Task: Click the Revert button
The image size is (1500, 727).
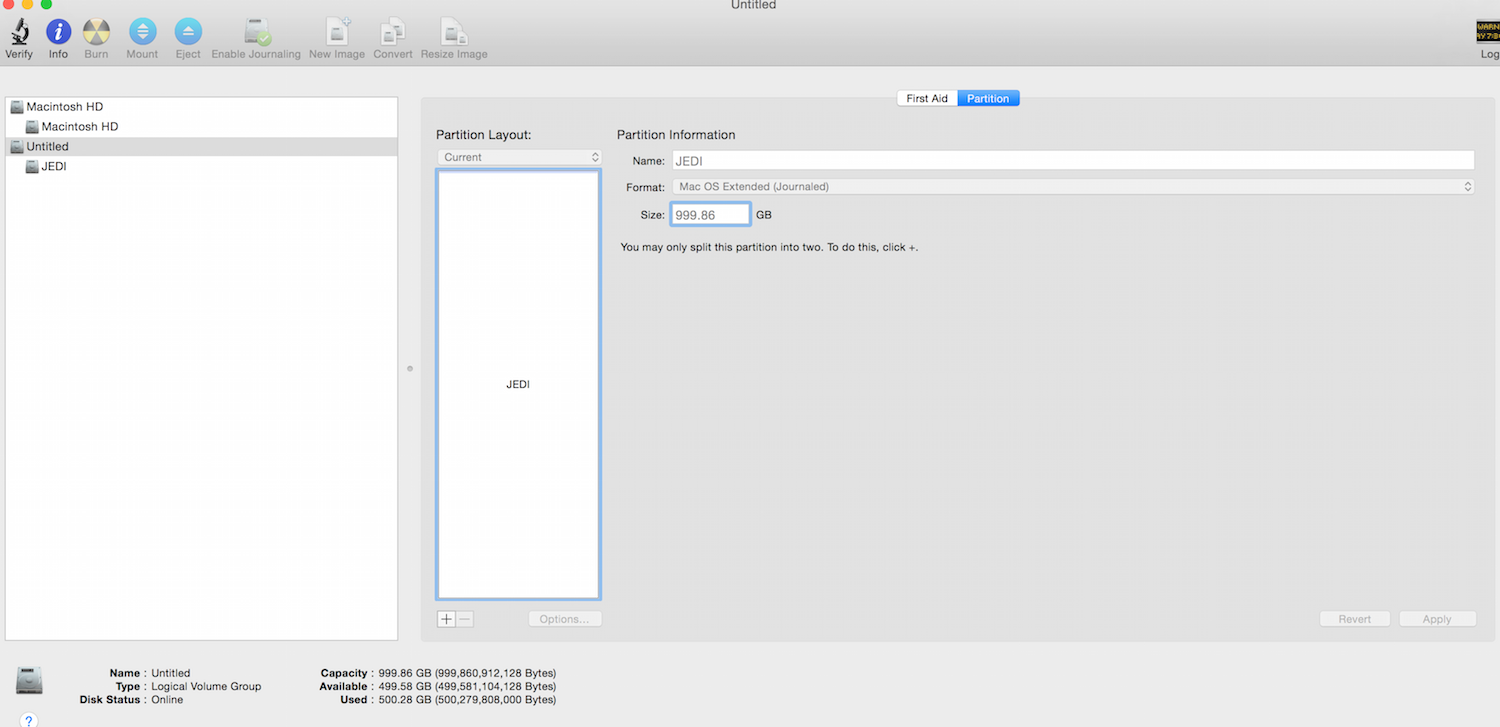Action: pyautogui.click(x=1355, y=619)
